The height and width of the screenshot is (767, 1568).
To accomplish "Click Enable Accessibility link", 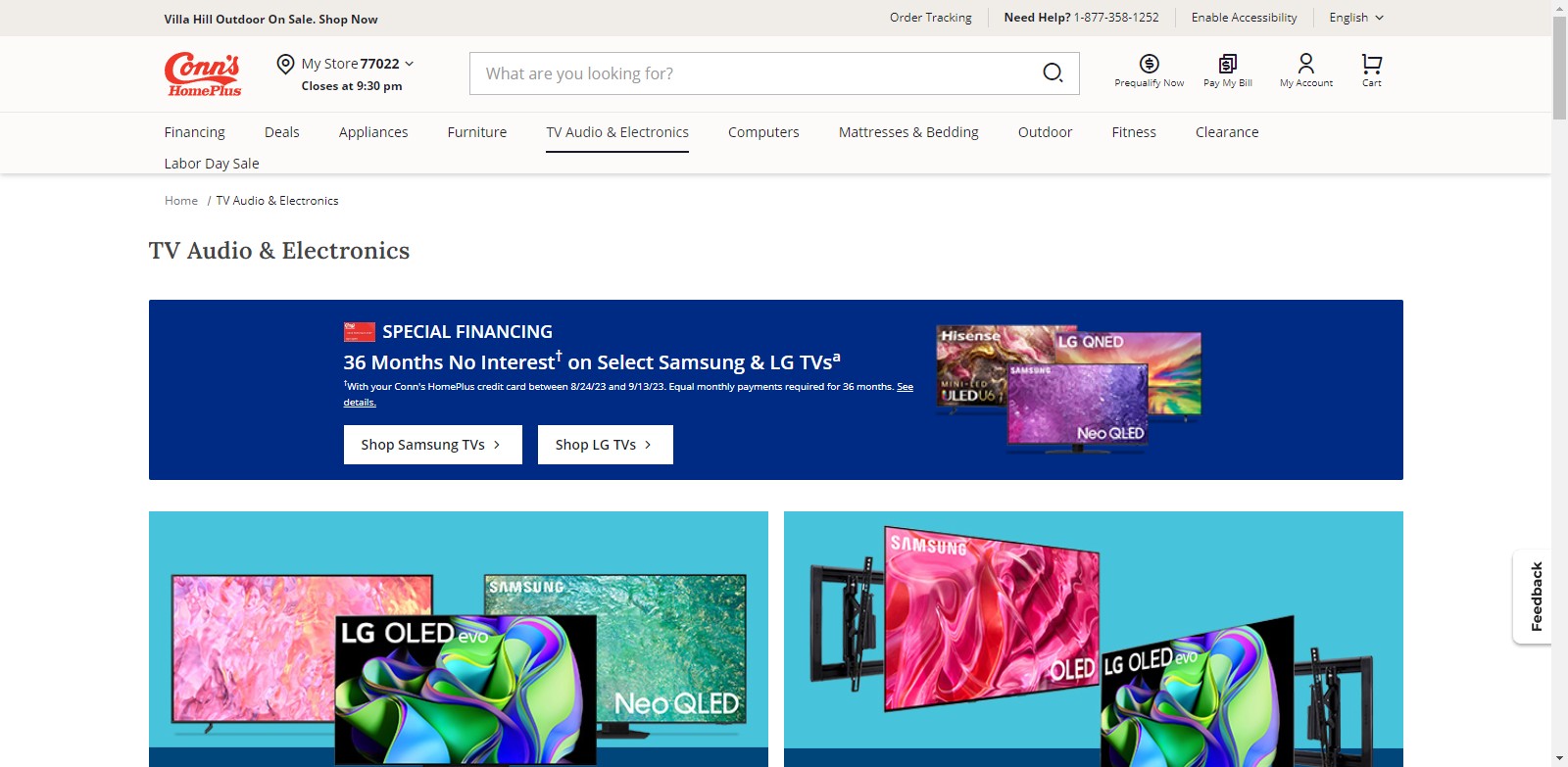I will (x=1244, y=18).
